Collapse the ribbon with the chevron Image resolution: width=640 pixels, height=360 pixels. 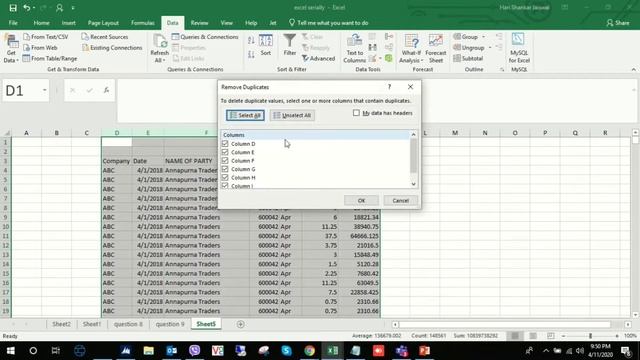[633, 69]
